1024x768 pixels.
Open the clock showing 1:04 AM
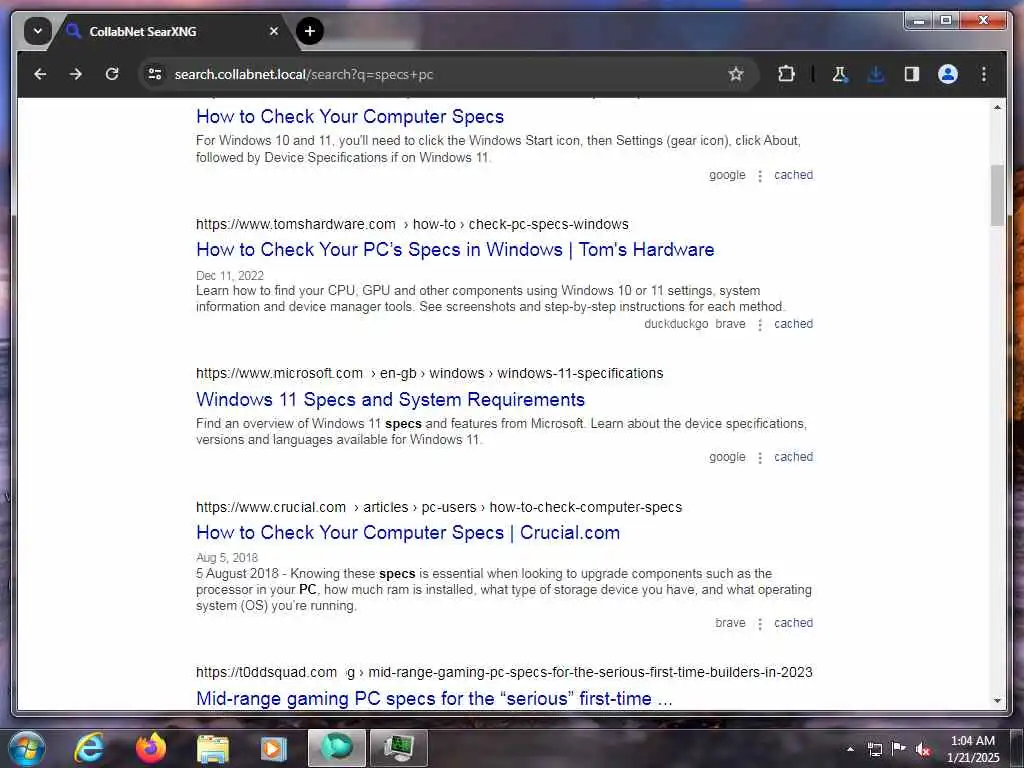click(973, 749)
